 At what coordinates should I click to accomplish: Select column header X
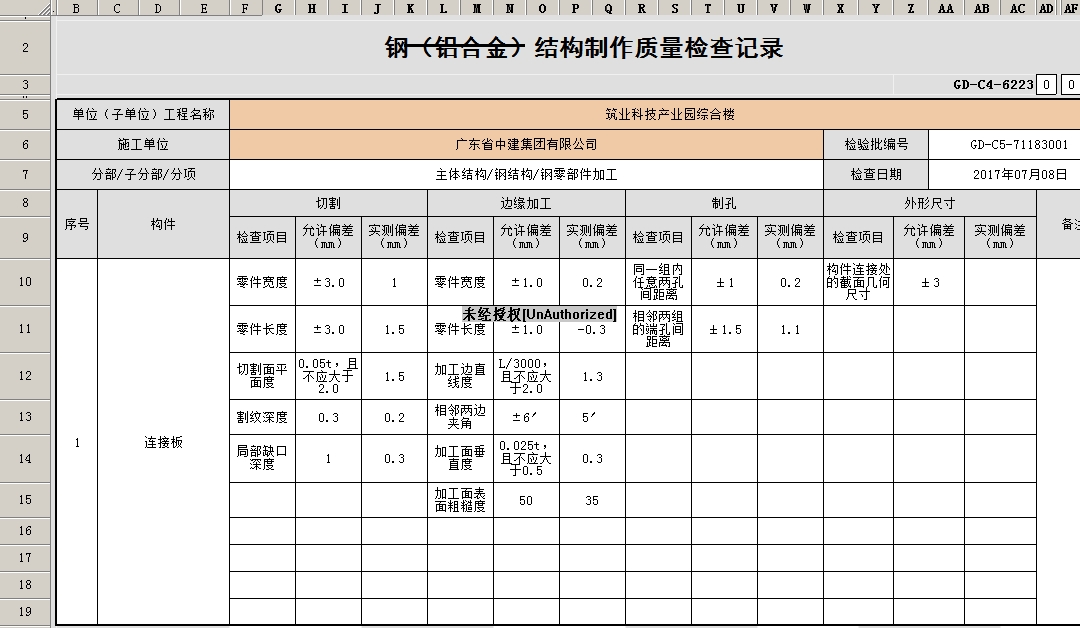840,8
